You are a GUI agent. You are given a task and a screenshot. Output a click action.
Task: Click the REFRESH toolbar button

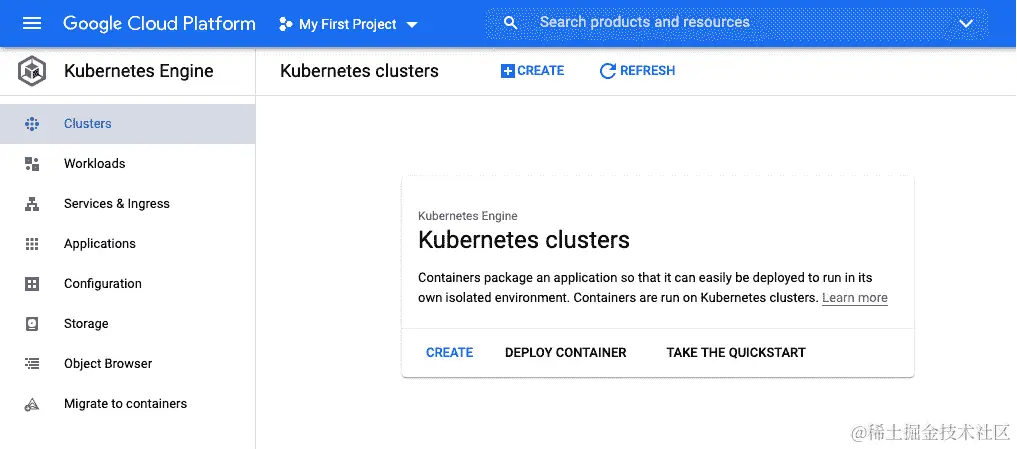click(638, 71)
